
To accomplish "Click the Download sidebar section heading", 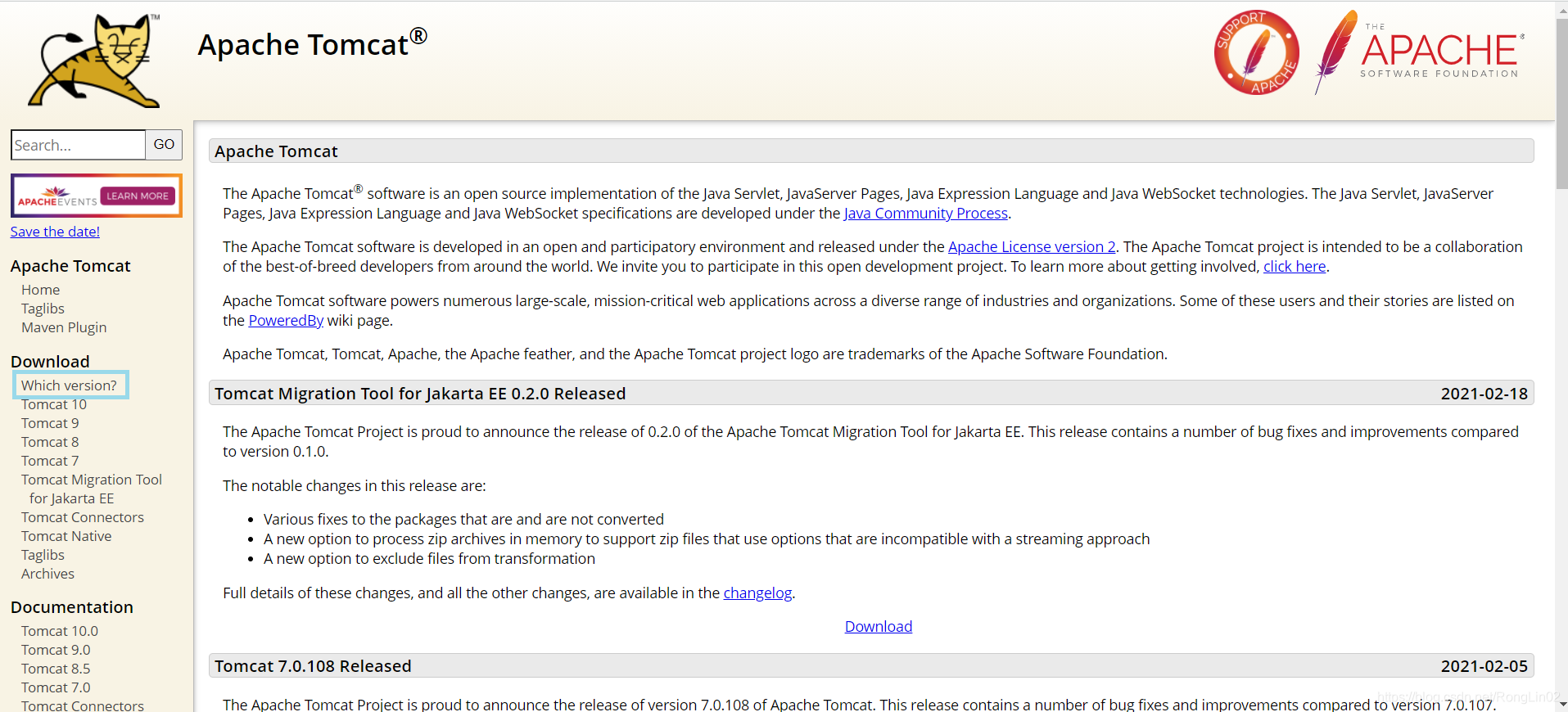I will pos(50,362).
